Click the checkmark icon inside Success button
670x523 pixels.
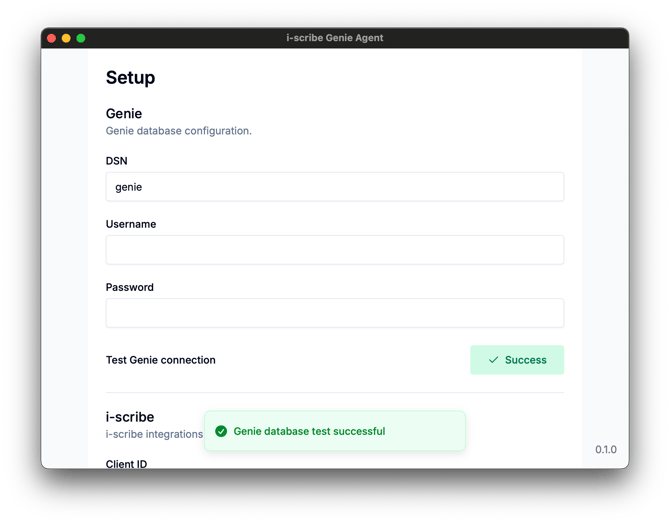(x=493, y=360)
